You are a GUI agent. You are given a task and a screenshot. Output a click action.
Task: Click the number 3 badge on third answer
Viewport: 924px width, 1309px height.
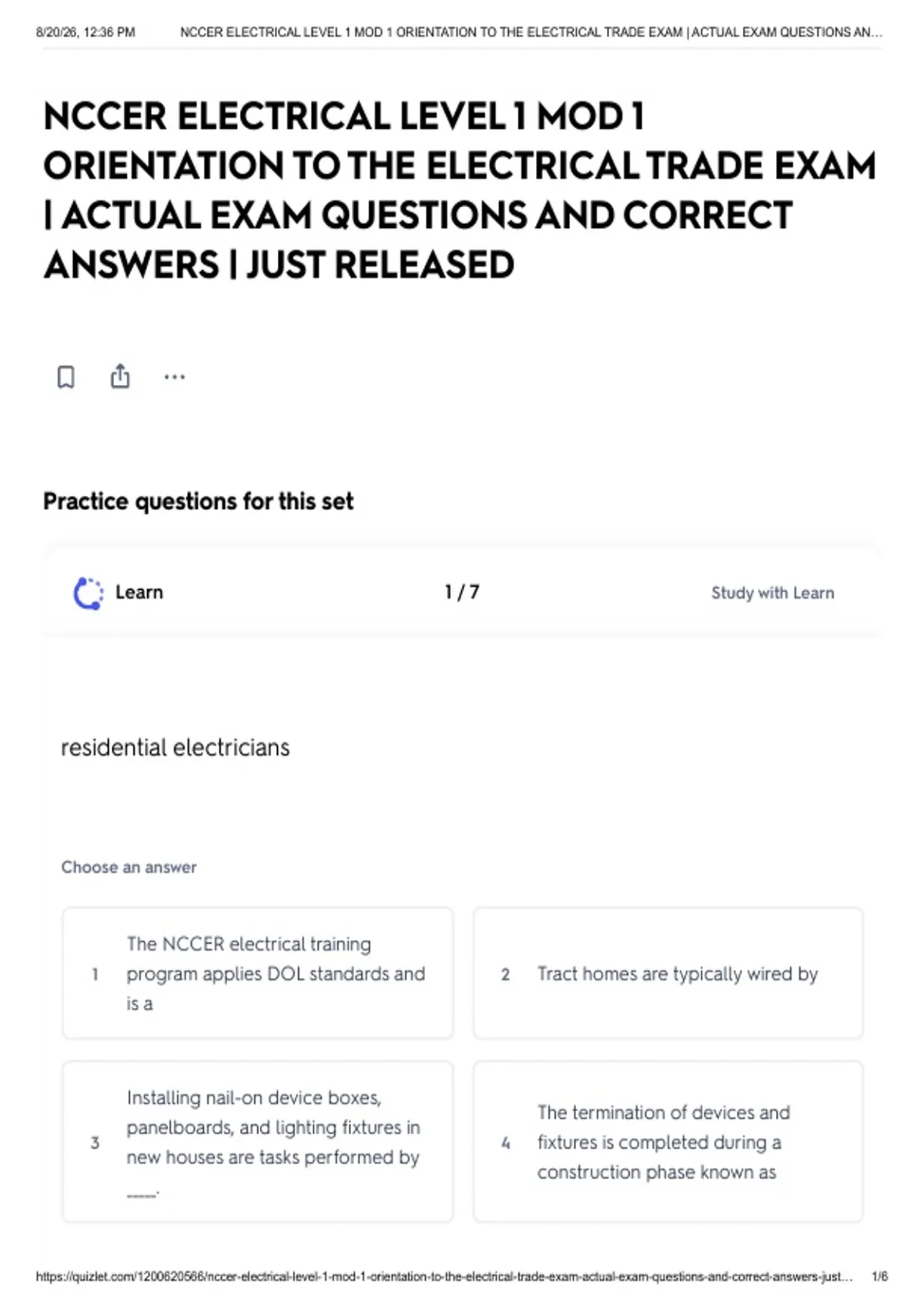coord(95,1143)
